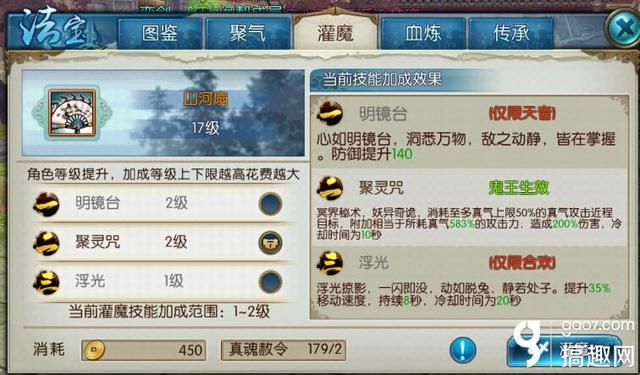Switch to the 聚气 tab
The height and width of the screenshot is (375, 640).
(x=247, y=33)
